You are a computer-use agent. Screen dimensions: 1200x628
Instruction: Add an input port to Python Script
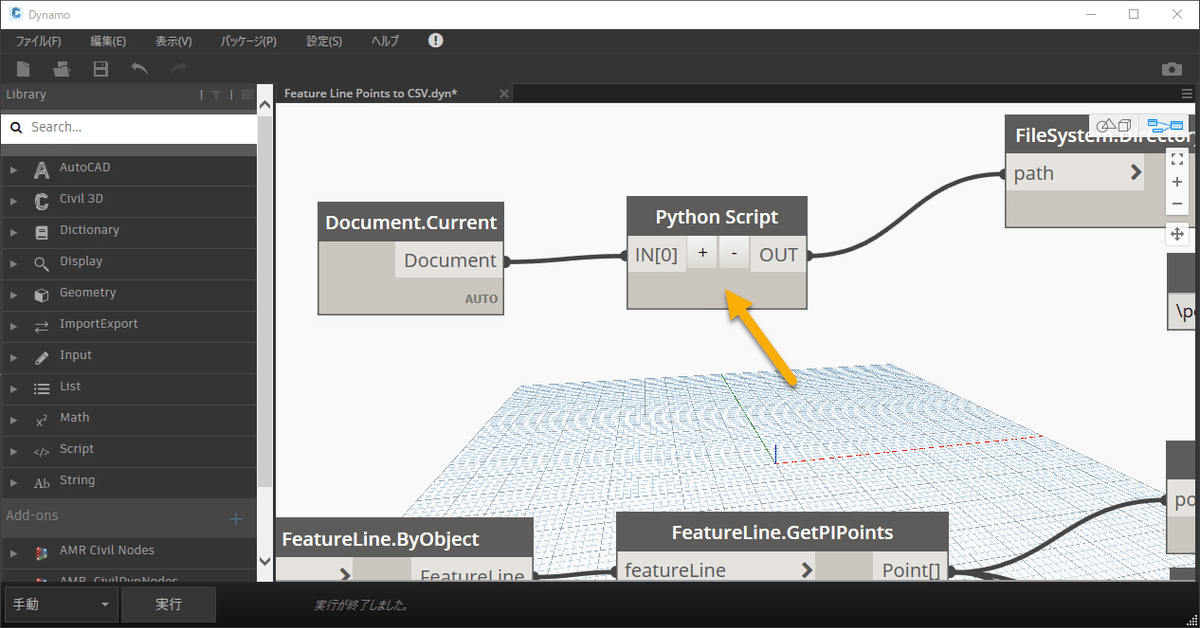702,254
